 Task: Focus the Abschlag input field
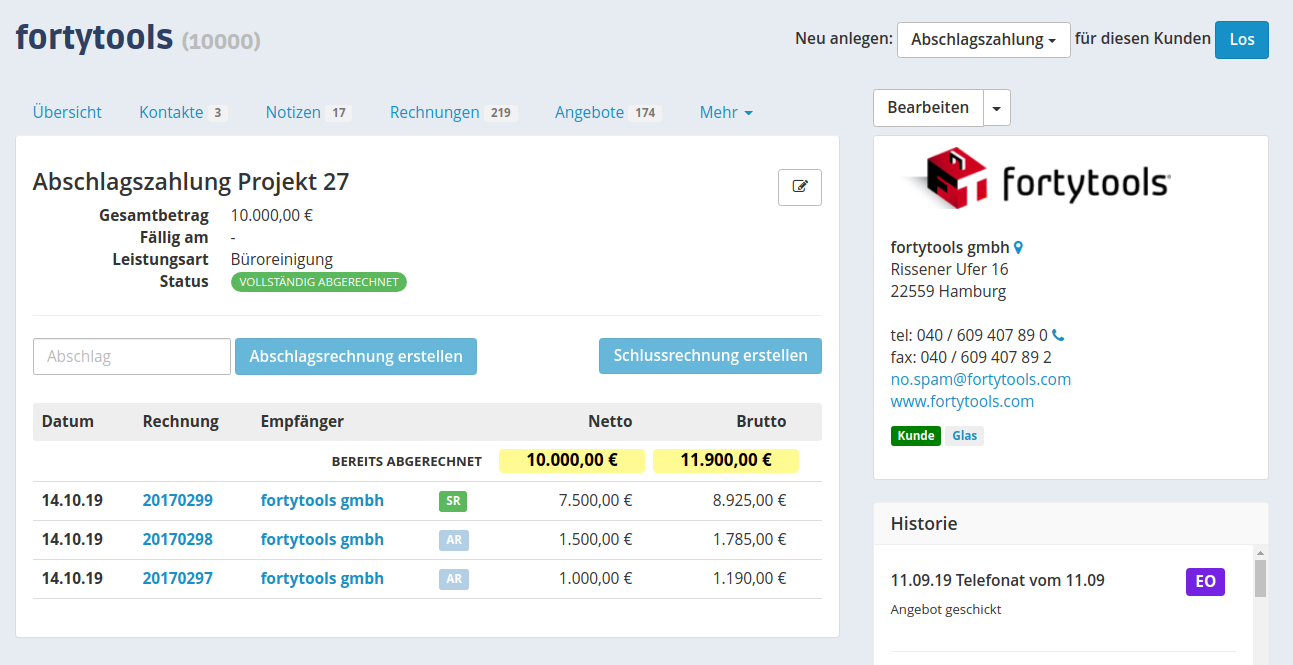coord(132,357)
